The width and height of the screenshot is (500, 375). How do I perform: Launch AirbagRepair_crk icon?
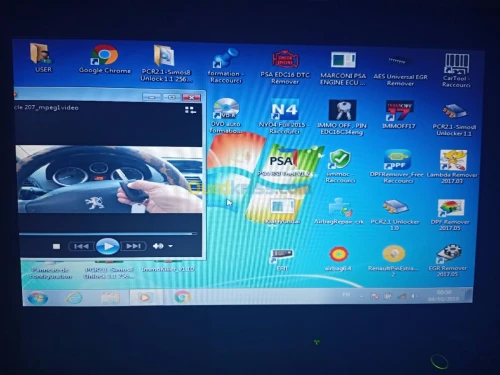(x=339, y=207)
